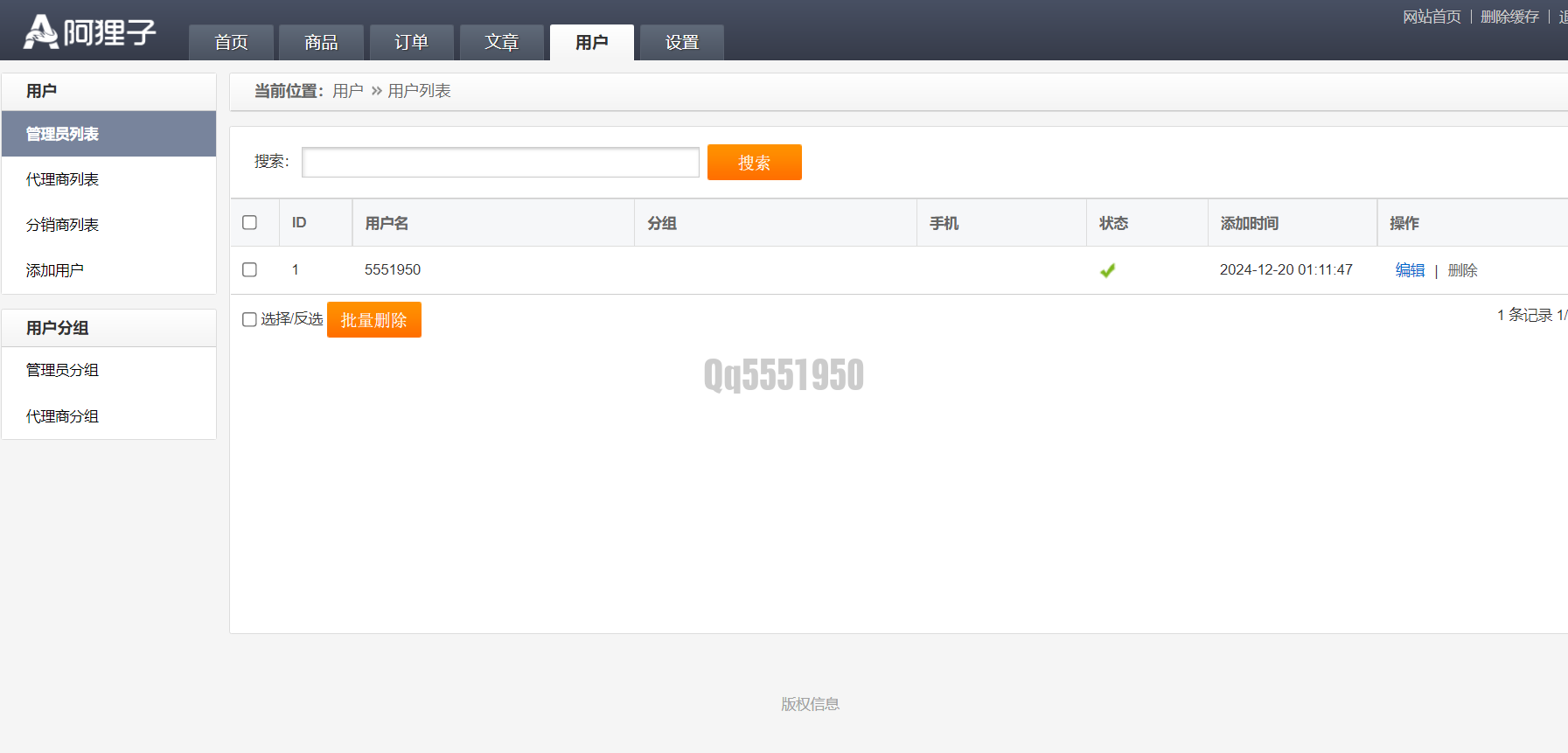Click 删除缓存 in top bar

click(x=1509, y=17)
